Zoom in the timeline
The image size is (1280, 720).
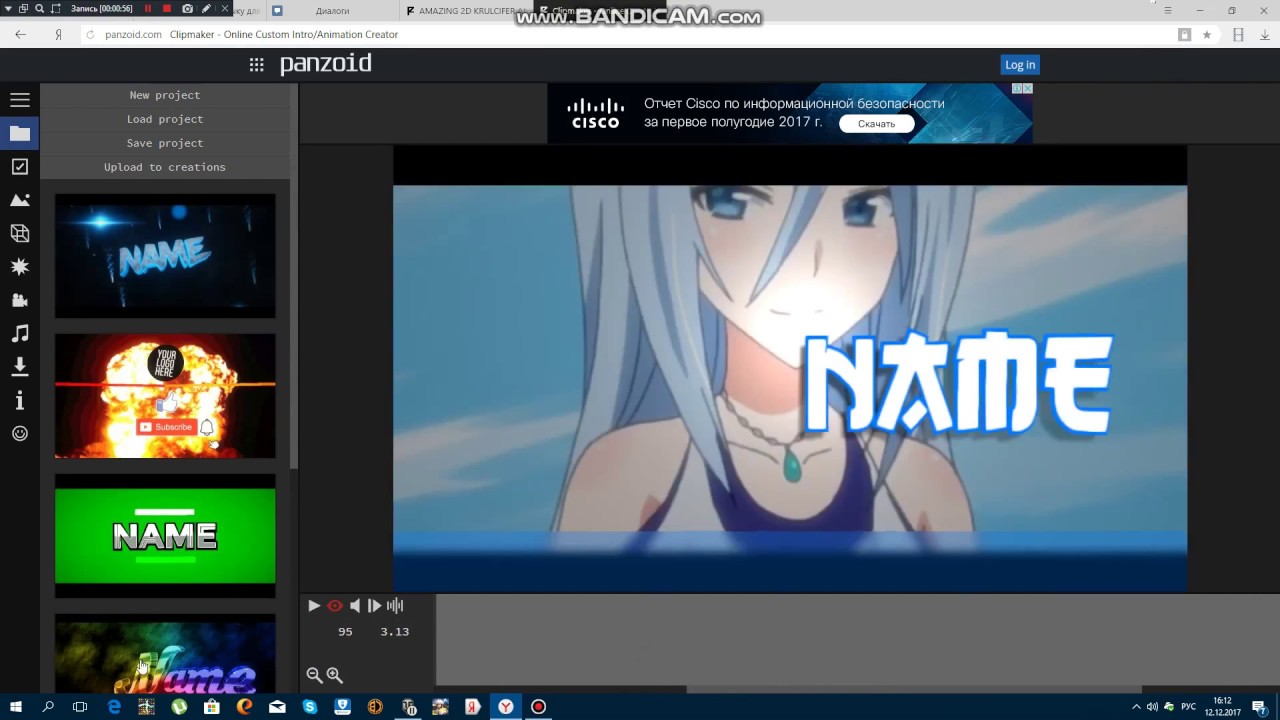click(335, 675)
